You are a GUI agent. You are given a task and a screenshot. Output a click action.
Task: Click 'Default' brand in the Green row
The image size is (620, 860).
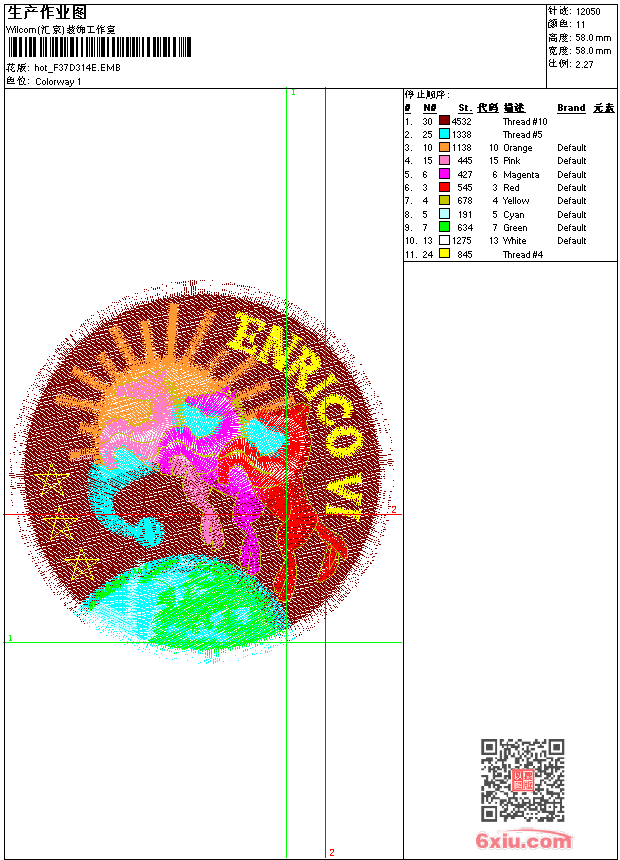coord(571,228)
